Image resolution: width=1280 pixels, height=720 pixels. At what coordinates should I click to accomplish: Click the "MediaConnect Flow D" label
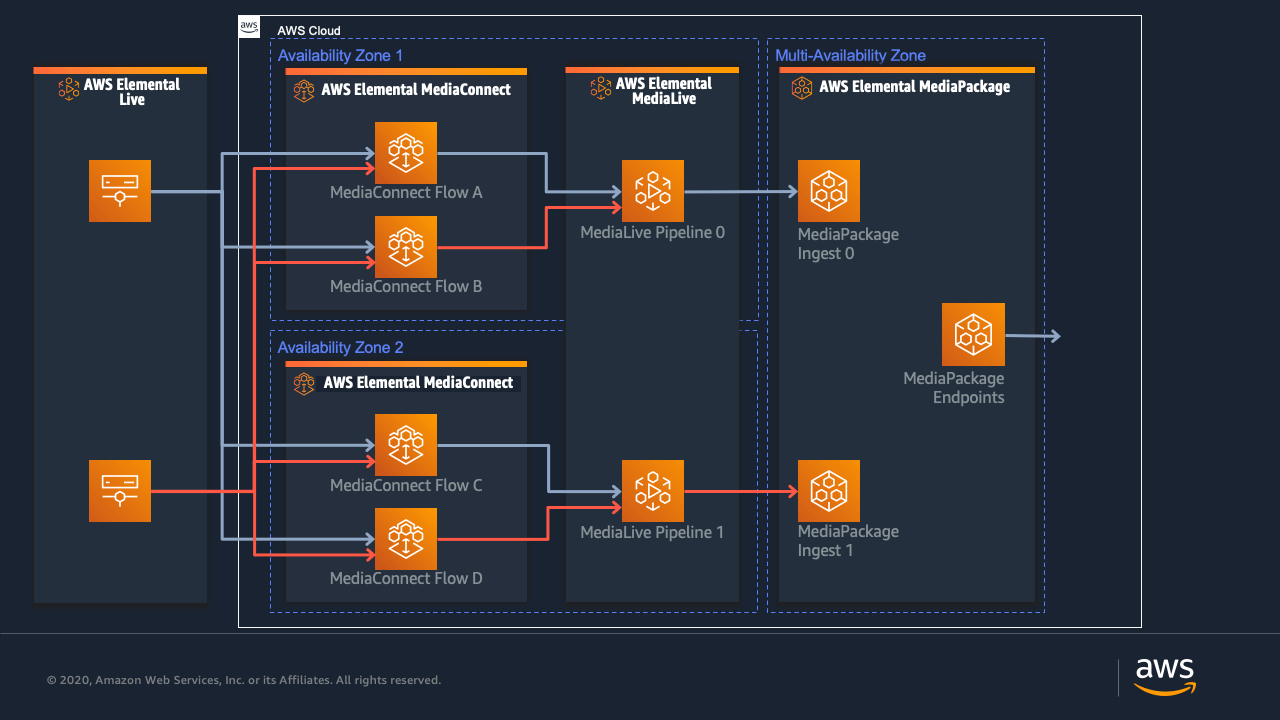[x=406, y=578]
